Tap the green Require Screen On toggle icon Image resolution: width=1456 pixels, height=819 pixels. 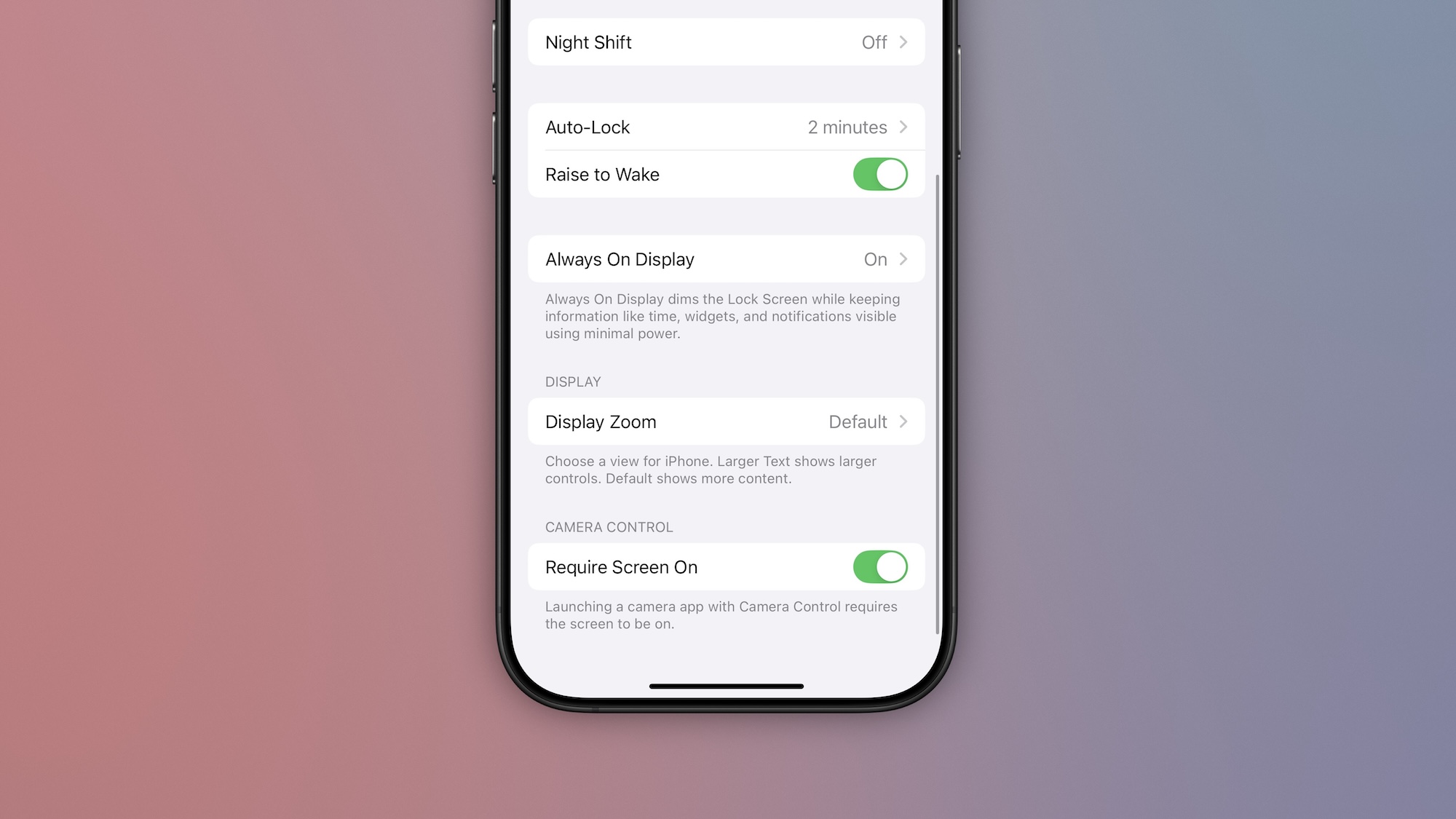pyautogui.click(x=879, y=567)
